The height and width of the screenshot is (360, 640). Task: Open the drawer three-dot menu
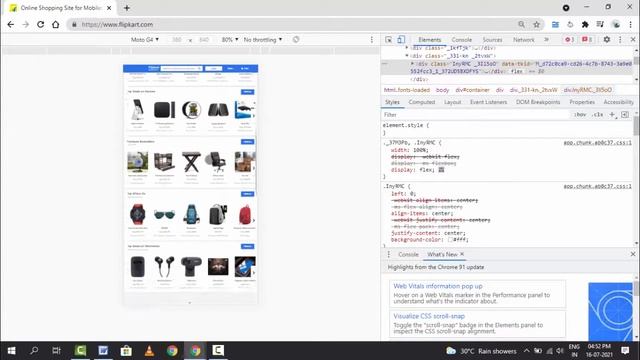389,254
